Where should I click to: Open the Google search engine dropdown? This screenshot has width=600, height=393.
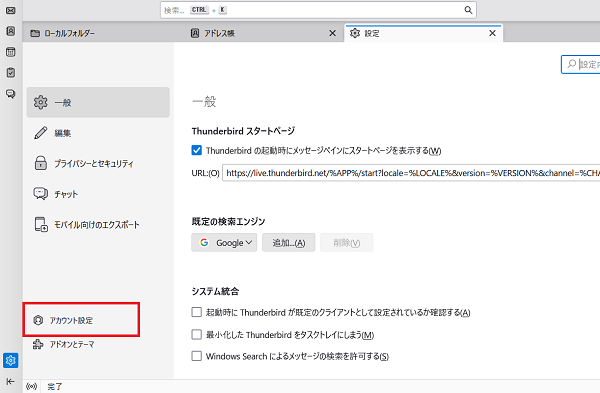pos(224,243)
